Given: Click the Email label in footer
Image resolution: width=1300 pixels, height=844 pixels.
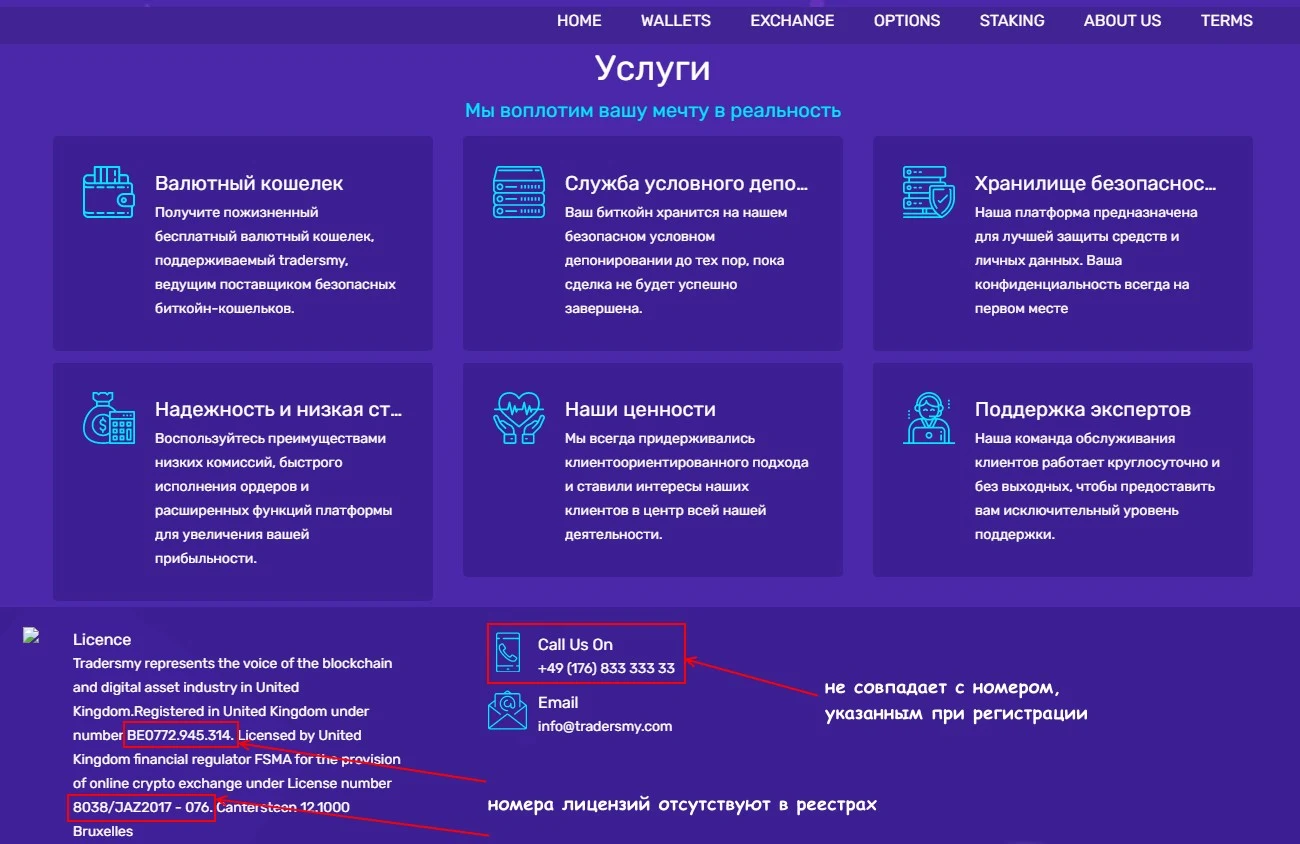Looking at the screenshot, I should pos(558,702).
